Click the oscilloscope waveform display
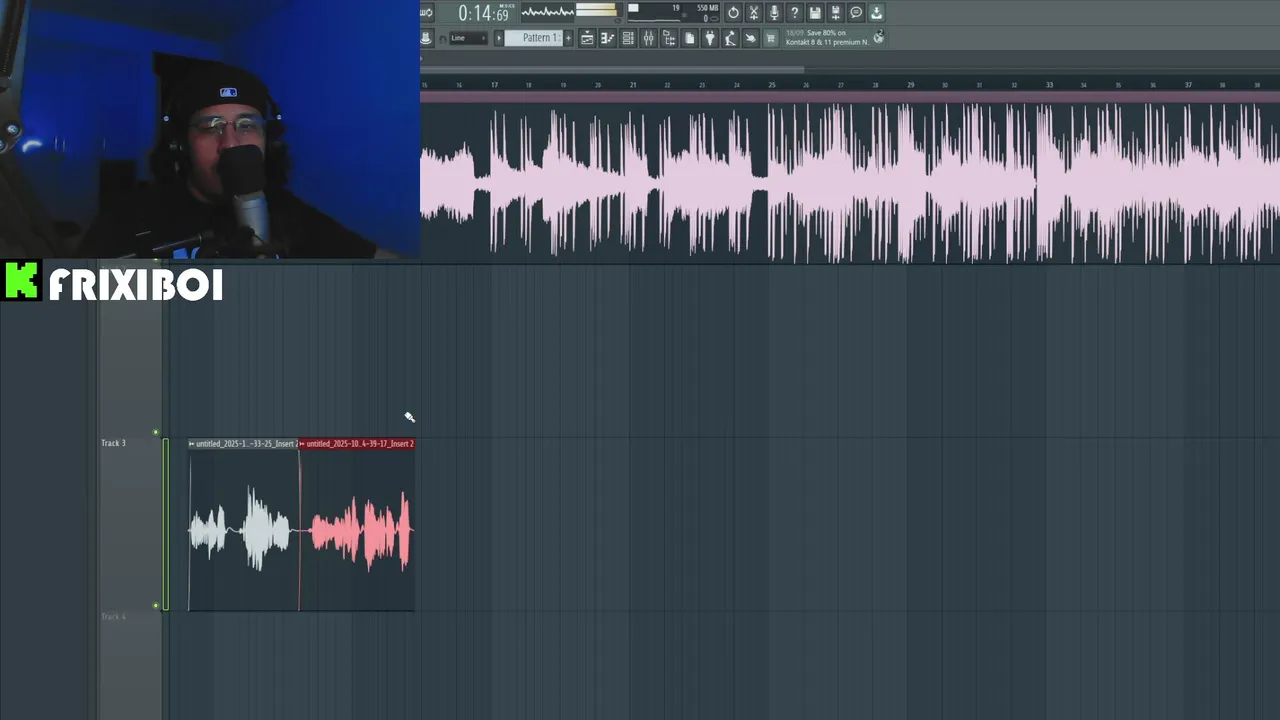This screenshot has height=720, width=1280. 547,12
